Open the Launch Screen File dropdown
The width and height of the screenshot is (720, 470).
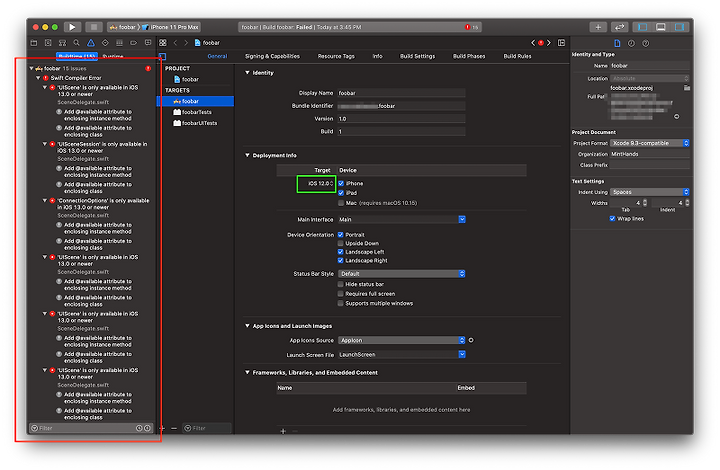[402, 354]
